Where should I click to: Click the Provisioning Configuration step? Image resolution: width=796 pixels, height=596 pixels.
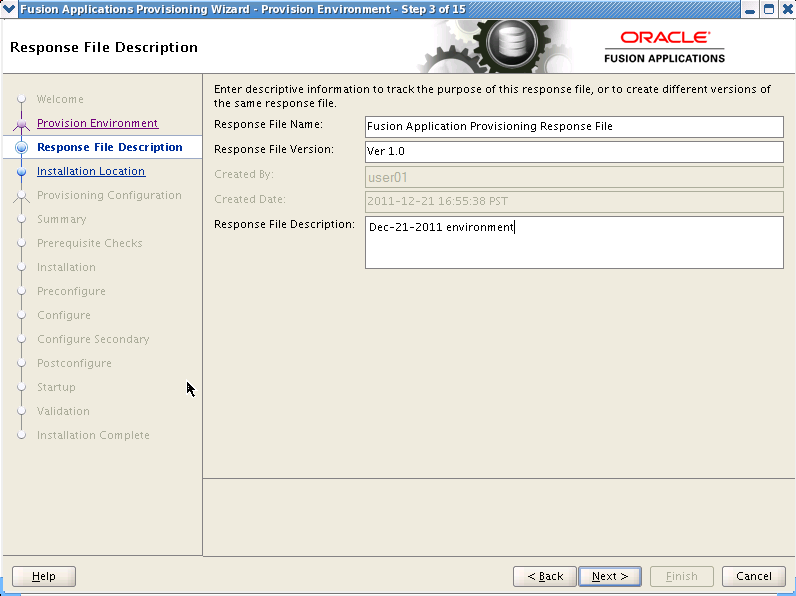(109, 195)
